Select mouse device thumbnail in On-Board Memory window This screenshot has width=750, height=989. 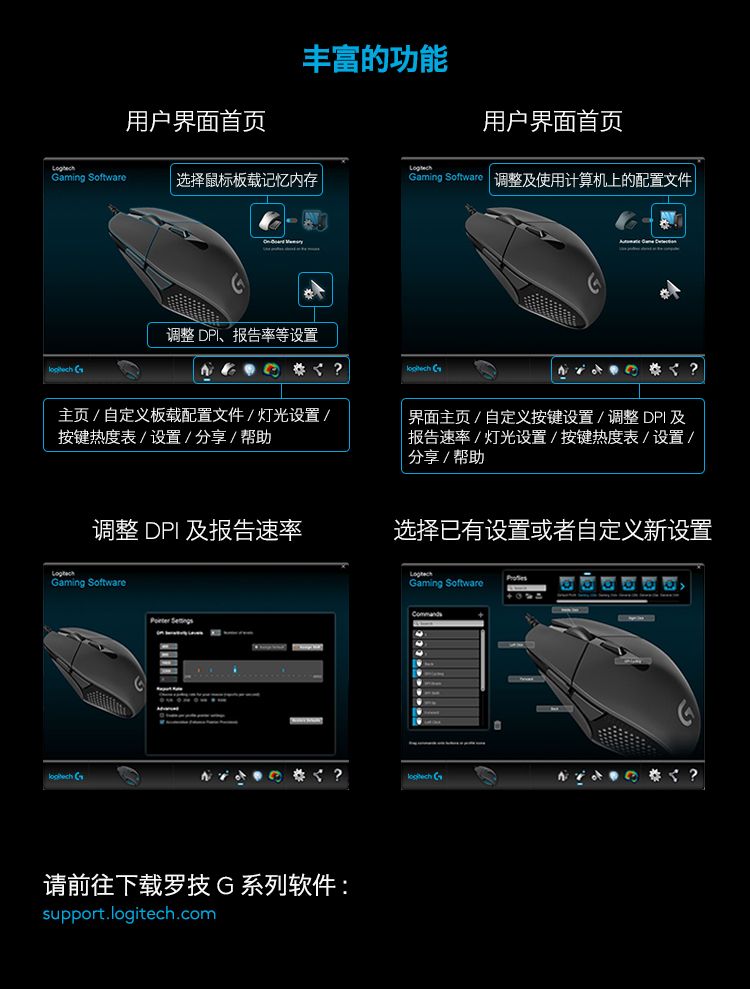coord(128,370)
